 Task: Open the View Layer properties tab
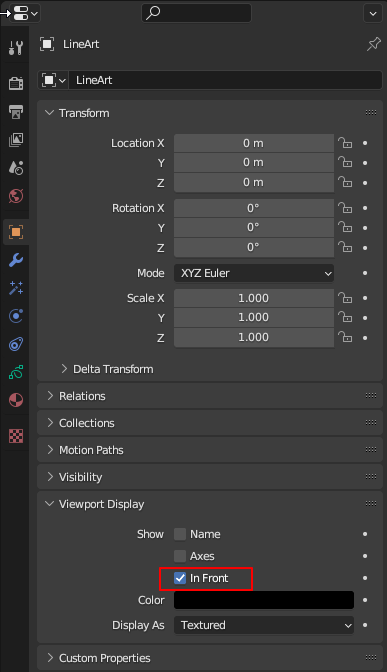point(16,140)
